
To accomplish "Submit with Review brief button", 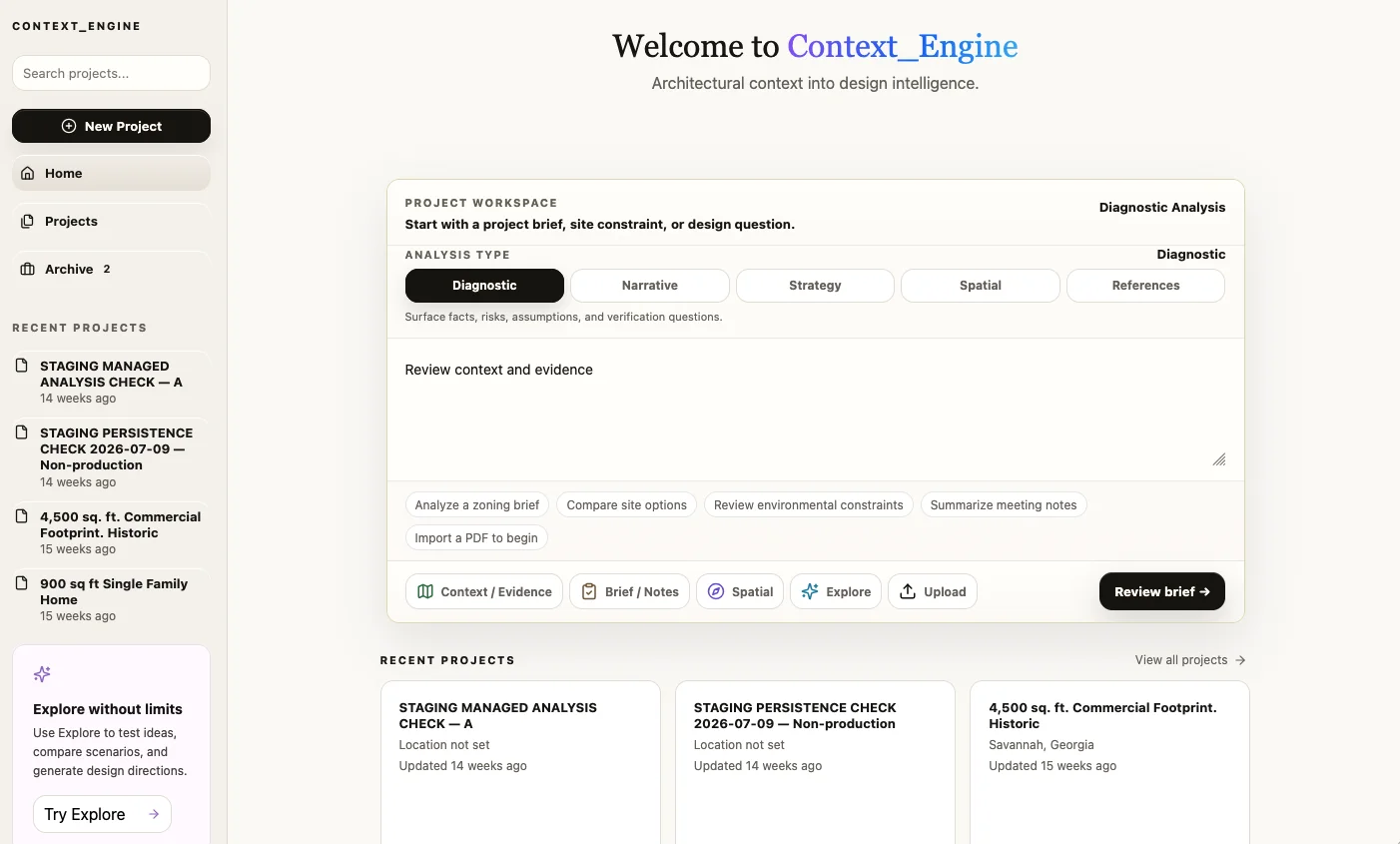I will (1162, 591).
